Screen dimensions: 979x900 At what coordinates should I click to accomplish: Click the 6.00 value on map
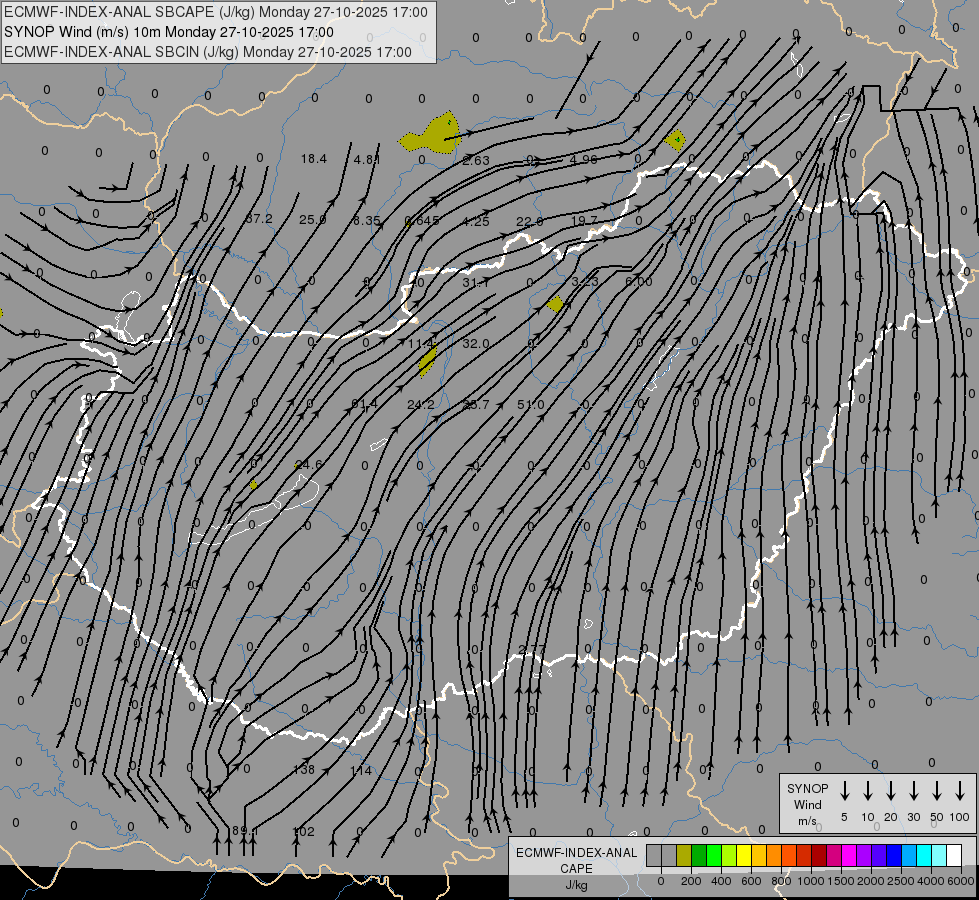point(639,282)
